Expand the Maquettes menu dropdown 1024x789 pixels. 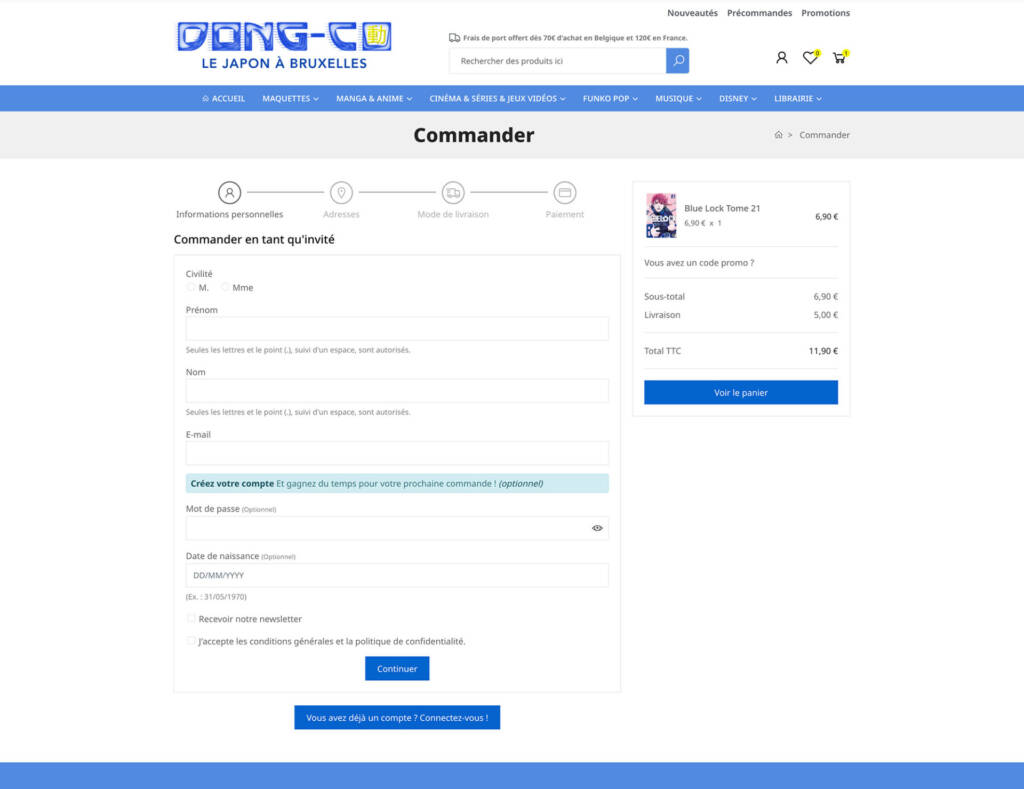pyautogui.click(x=290, y=99)
